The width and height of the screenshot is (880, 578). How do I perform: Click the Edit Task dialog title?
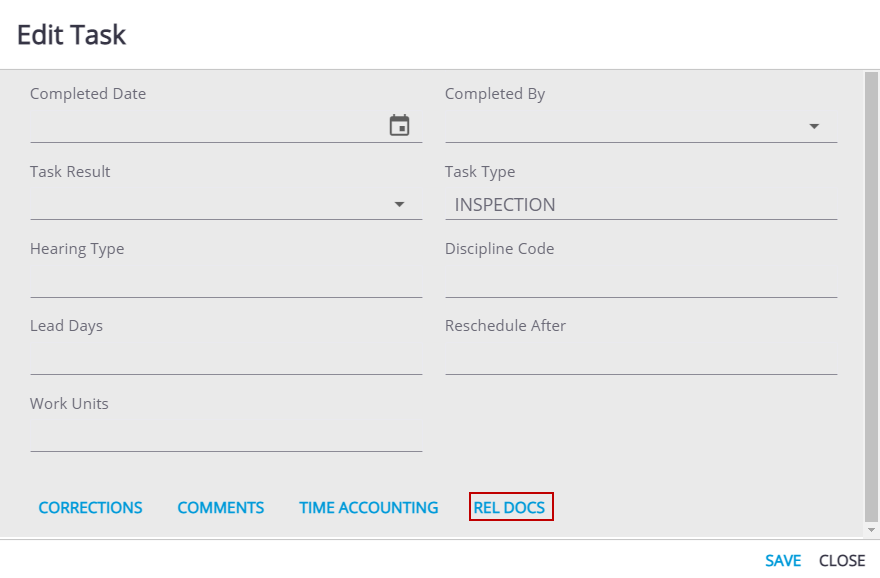pos(72,35)
